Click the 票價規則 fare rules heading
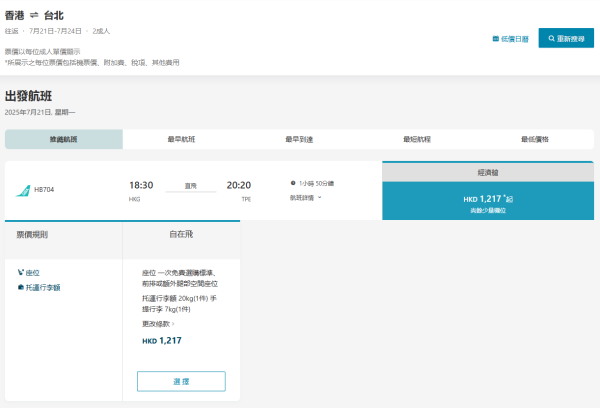 click(32, 235)
